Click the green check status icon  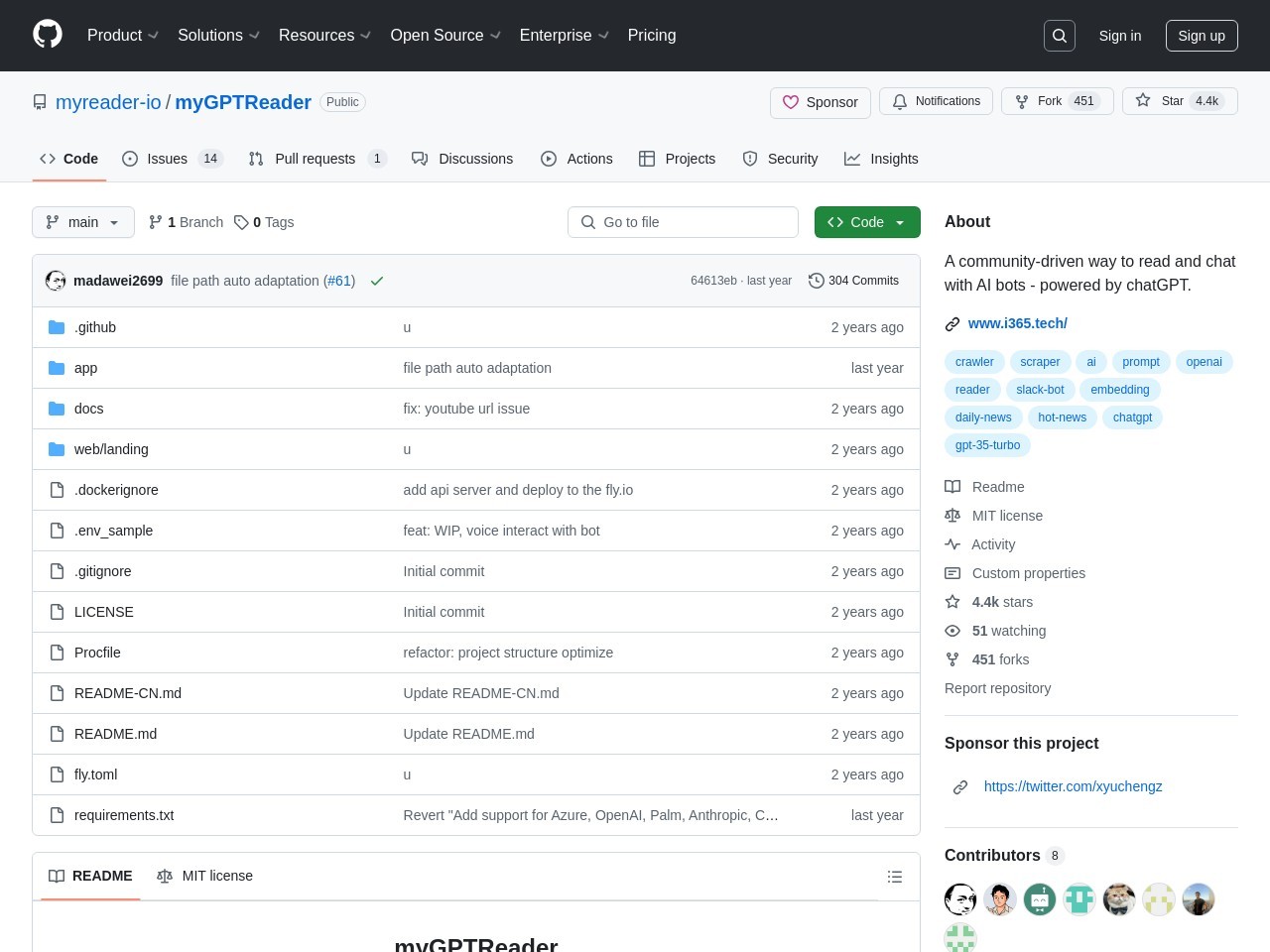[x=377, y=281]
